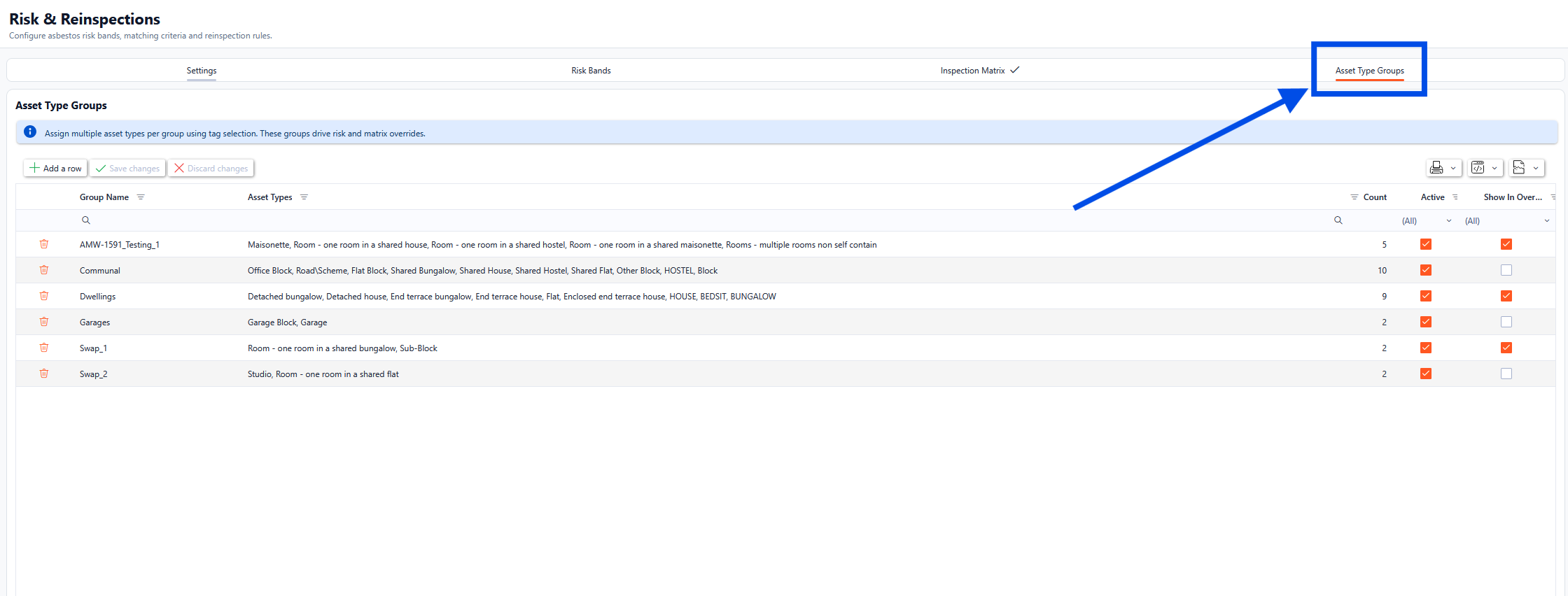The height and width of the screenshot is (596, 1568).
Task: Expand the Show In Overview (All) filter
Action: pyautogui.click(x=1546, y=221)
